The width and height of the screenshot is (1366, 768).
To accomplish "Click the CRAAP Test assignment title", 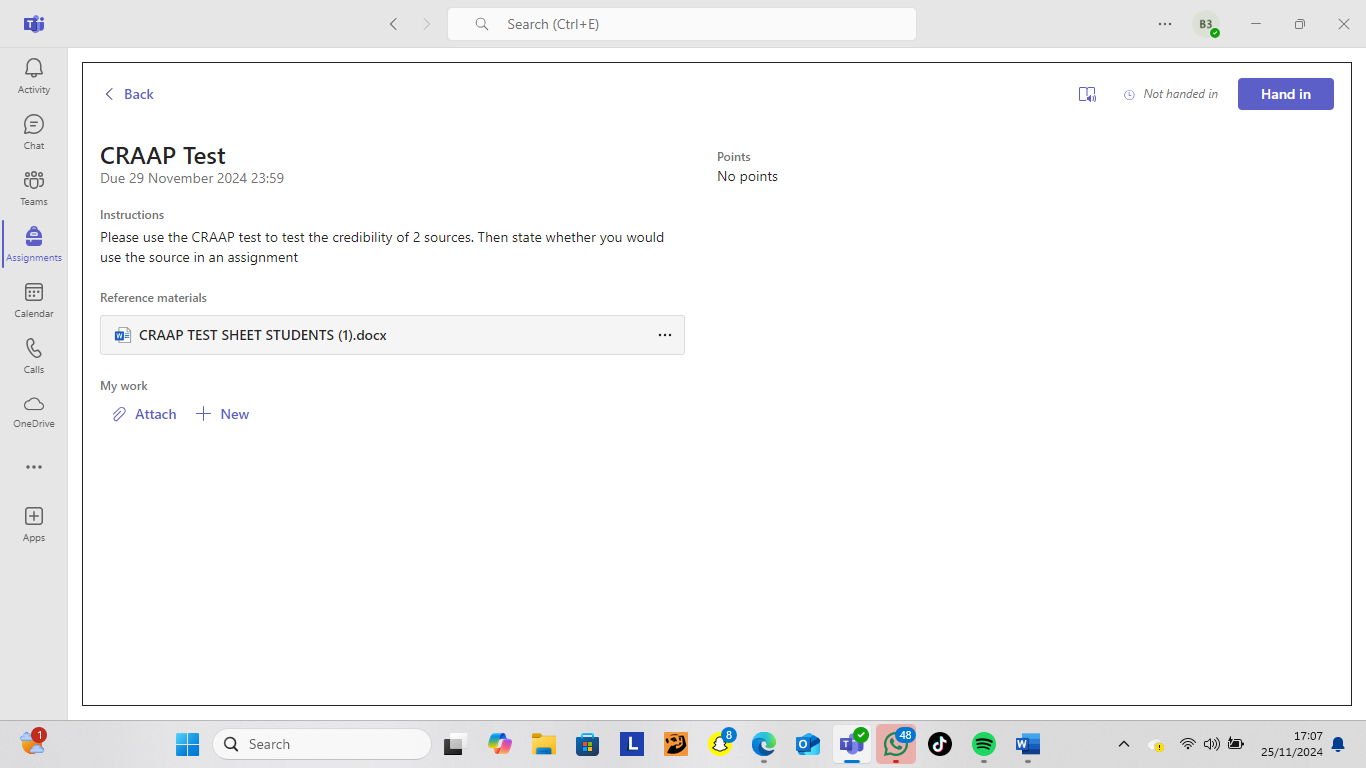I will click(163, 155).
